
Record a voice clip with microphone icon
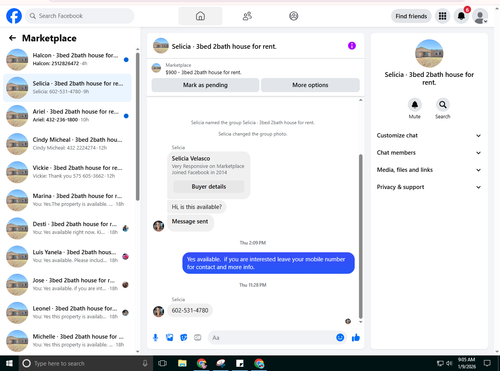point(155,338)
